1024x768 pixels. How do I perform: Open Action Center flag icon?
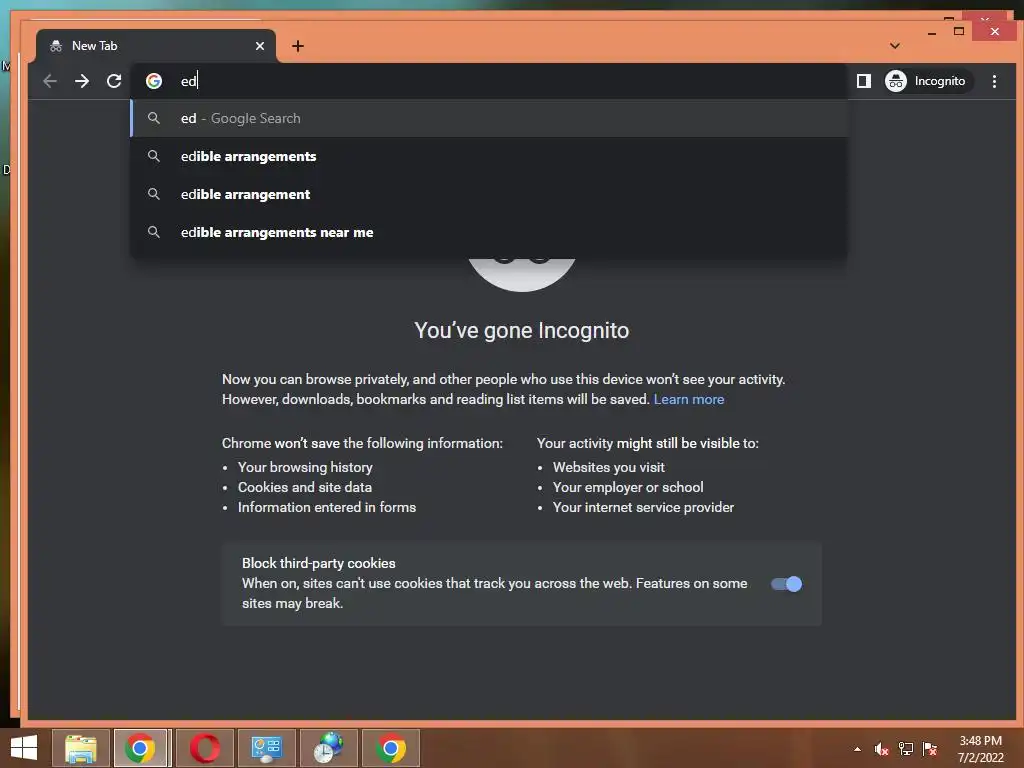[930, 749]
